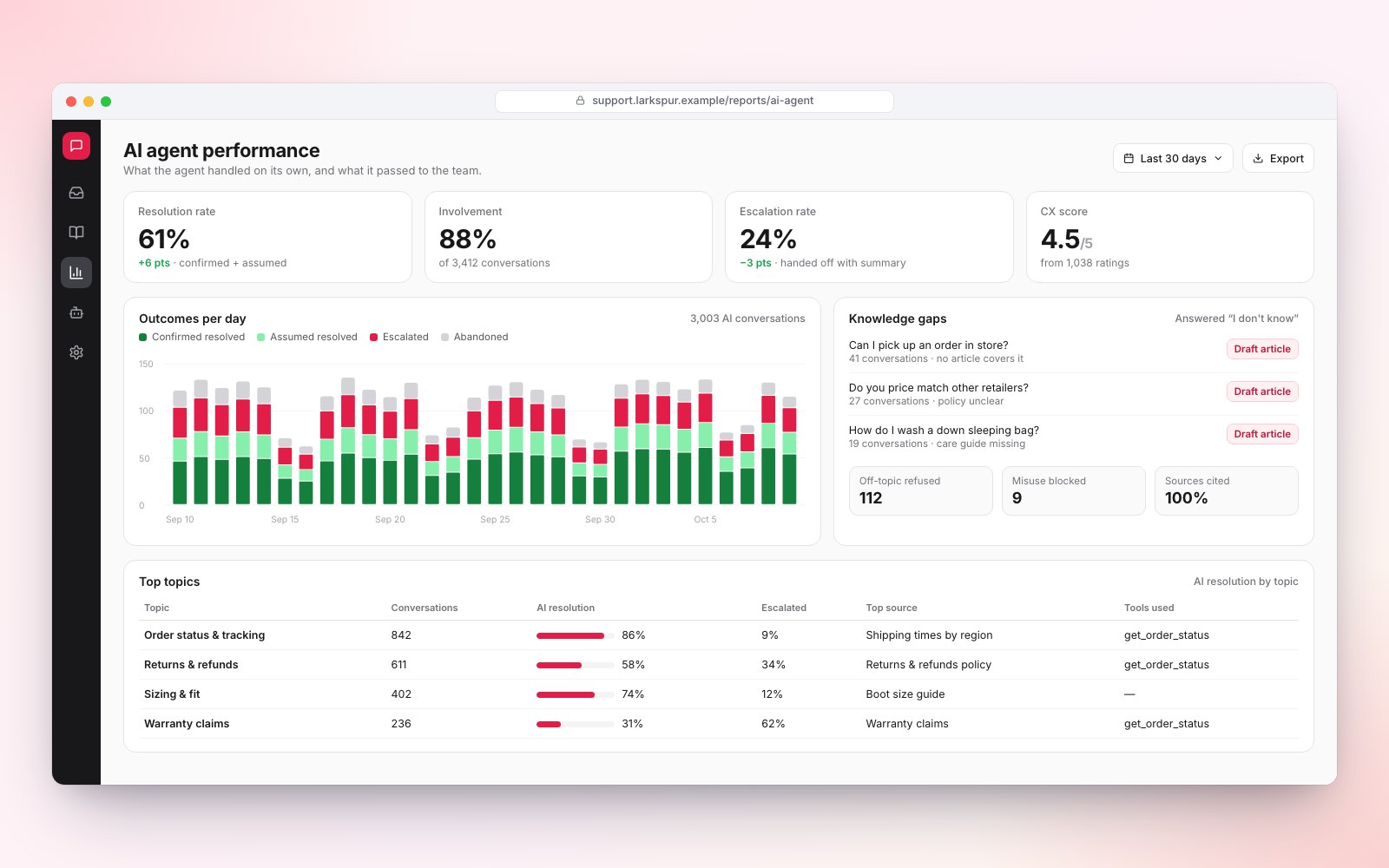The height and width of the screenshot is (868, 1389).
Task: Click the Warranty claims topic name
Action: 187,724
